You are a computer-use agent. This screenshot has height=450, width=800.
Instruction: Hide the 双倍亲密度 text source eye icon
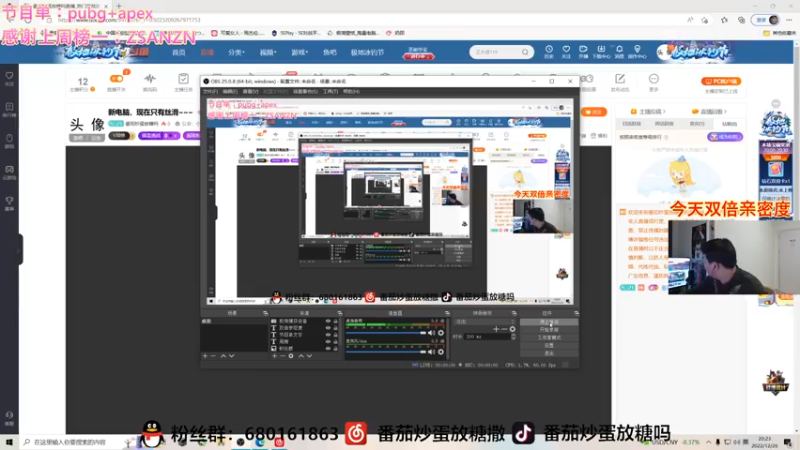coord(328,328)
